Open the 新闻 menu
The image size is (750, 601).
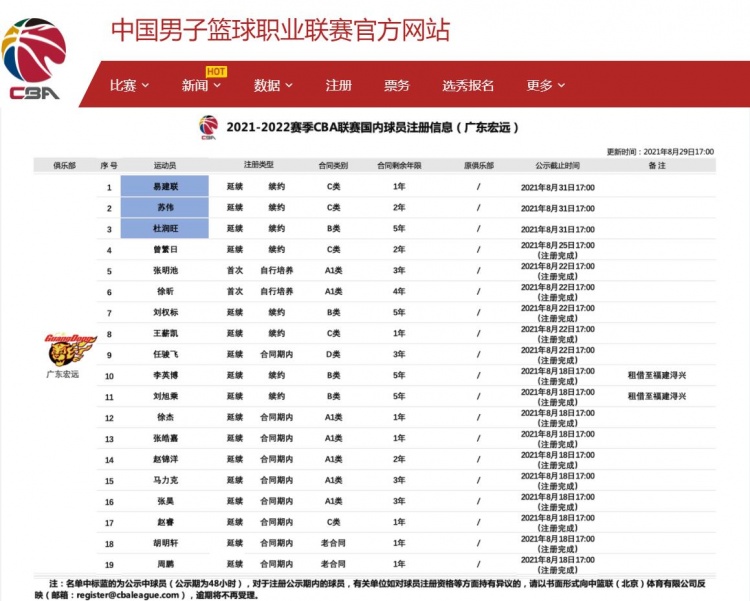(195, 85)
